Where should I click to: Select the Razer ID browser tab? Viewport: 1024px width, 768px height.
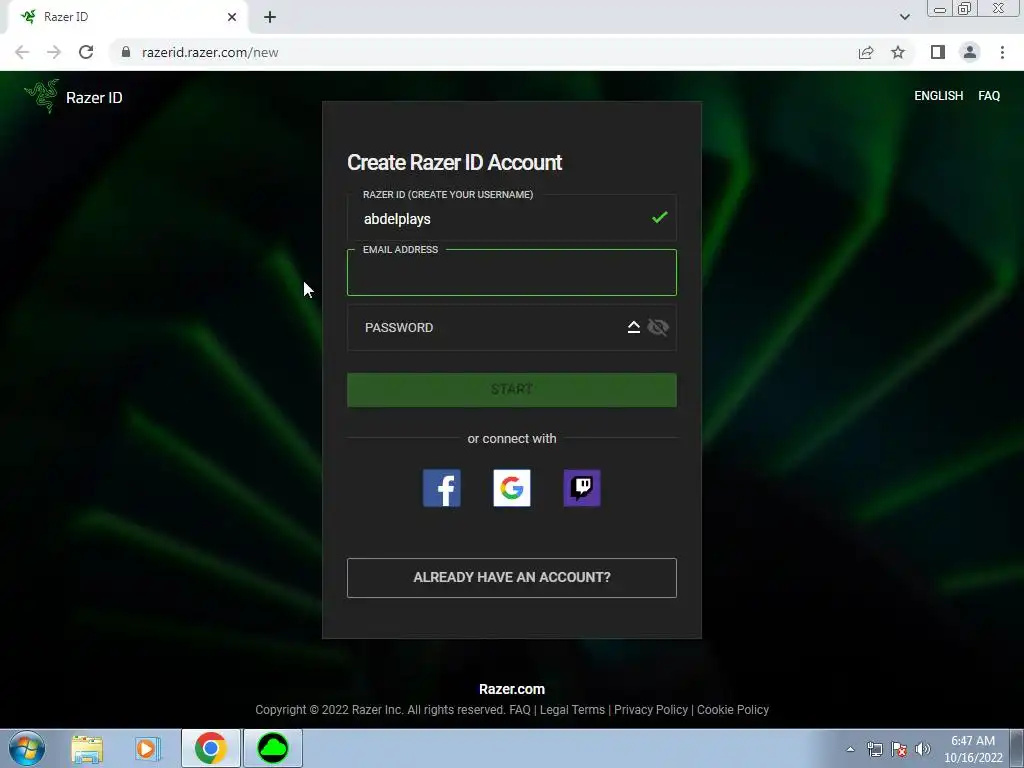(127, 17)
